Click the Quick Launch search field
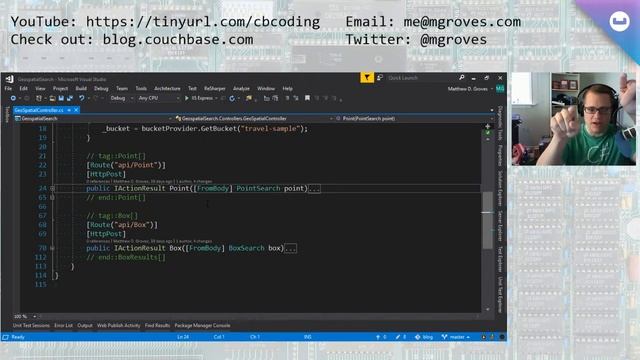The image size is (640, 360). (421, 78)
